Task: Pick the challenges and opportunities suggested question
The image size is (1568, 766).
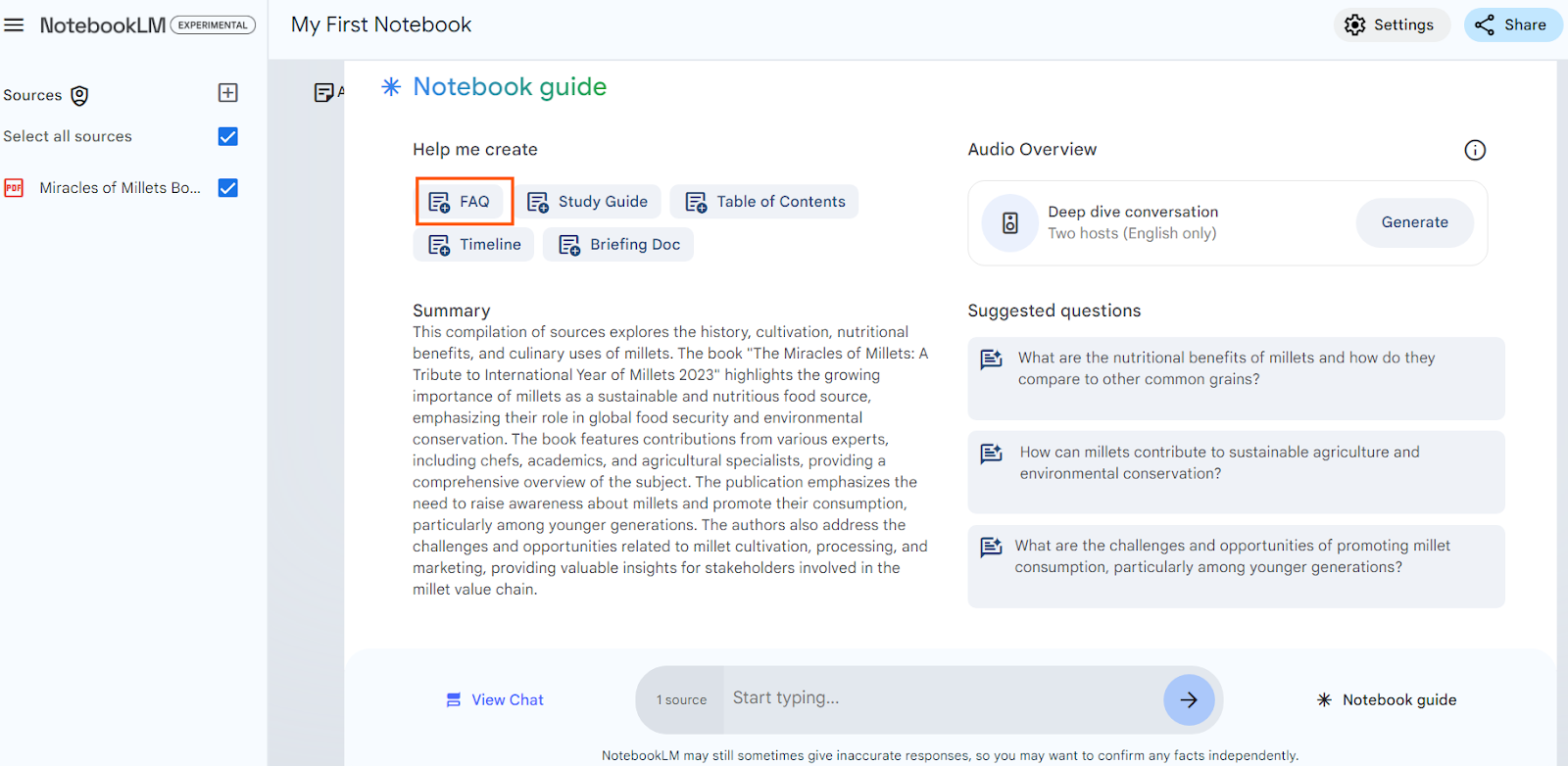Action: pyautogui.click(x=1236, y=566)
